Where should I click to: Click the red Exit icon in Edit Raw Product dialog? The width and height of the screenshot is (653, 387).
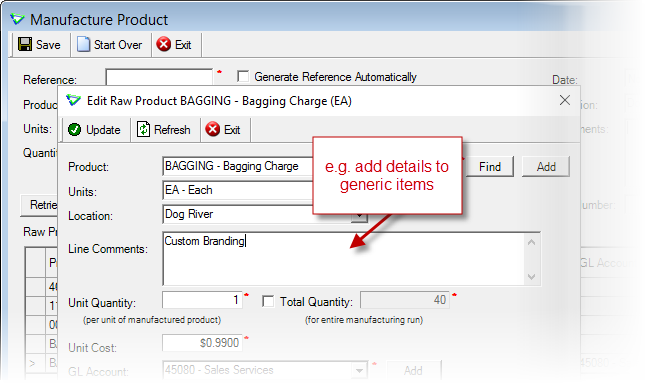[212, 129]
